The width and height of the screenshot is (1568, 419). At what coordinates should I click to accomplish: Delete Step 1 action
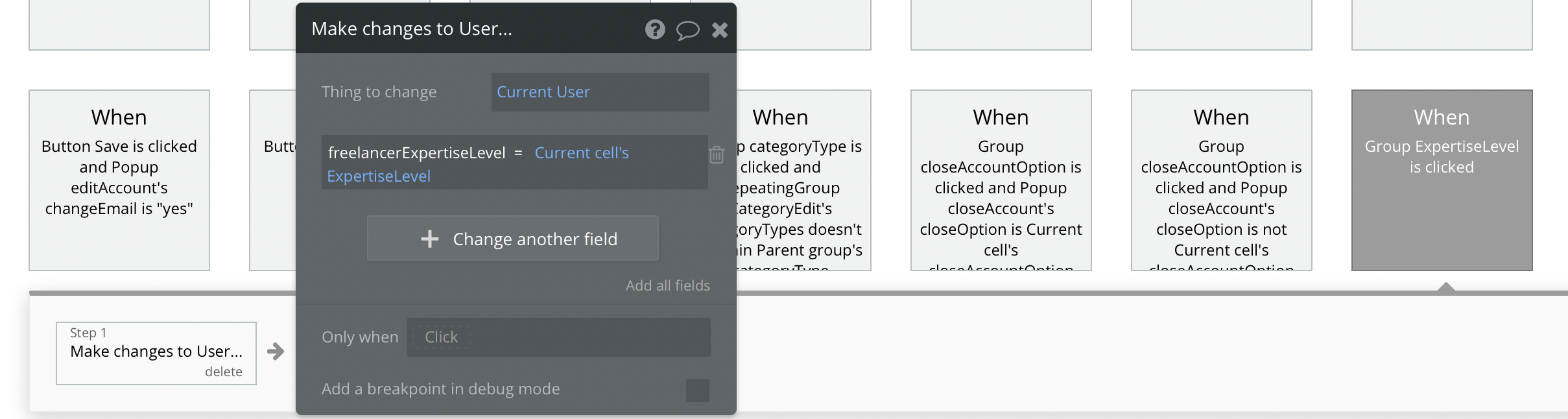[223, 372]
